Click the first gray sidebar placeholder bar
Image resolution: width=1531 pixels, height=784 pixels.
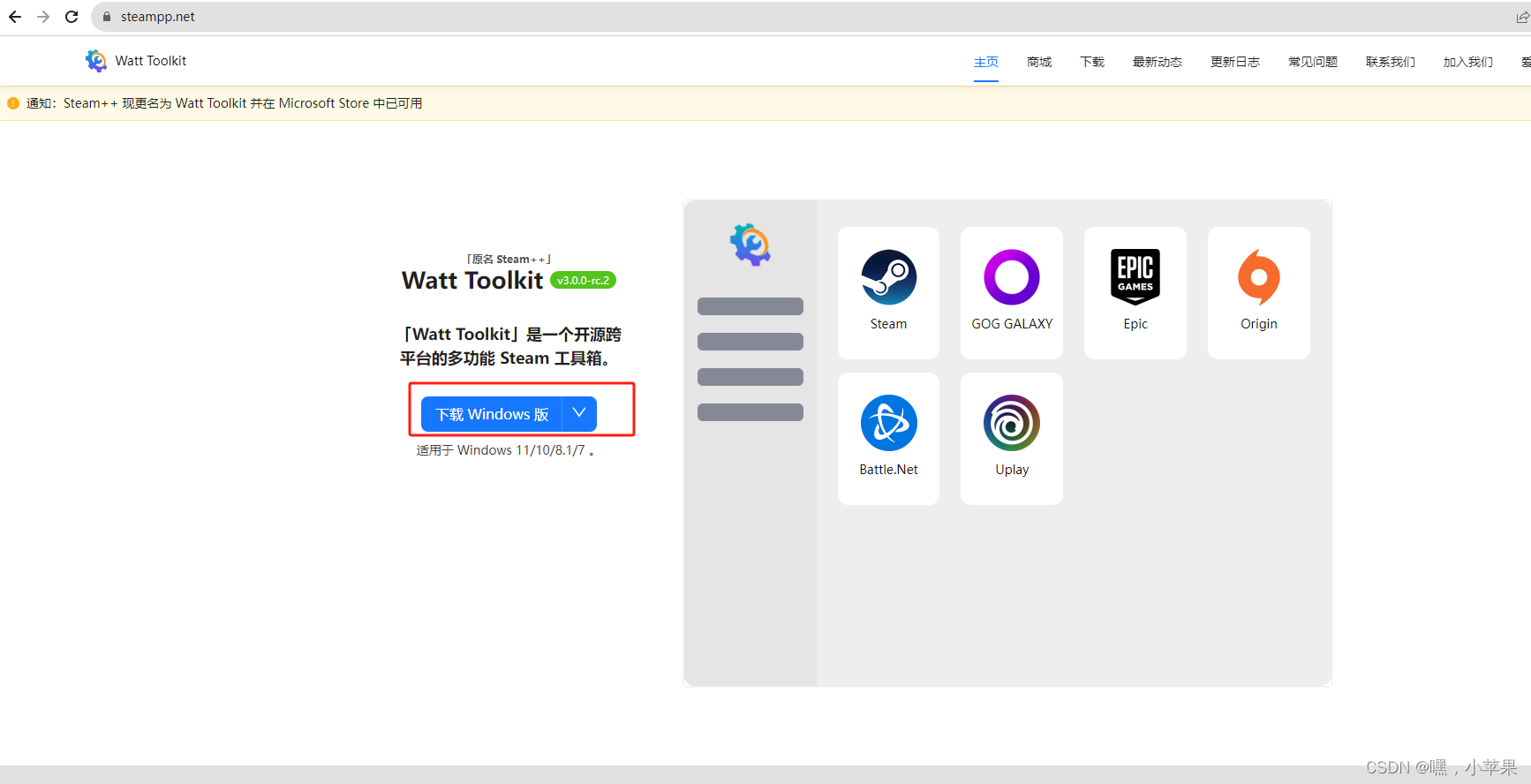(750, 306)
